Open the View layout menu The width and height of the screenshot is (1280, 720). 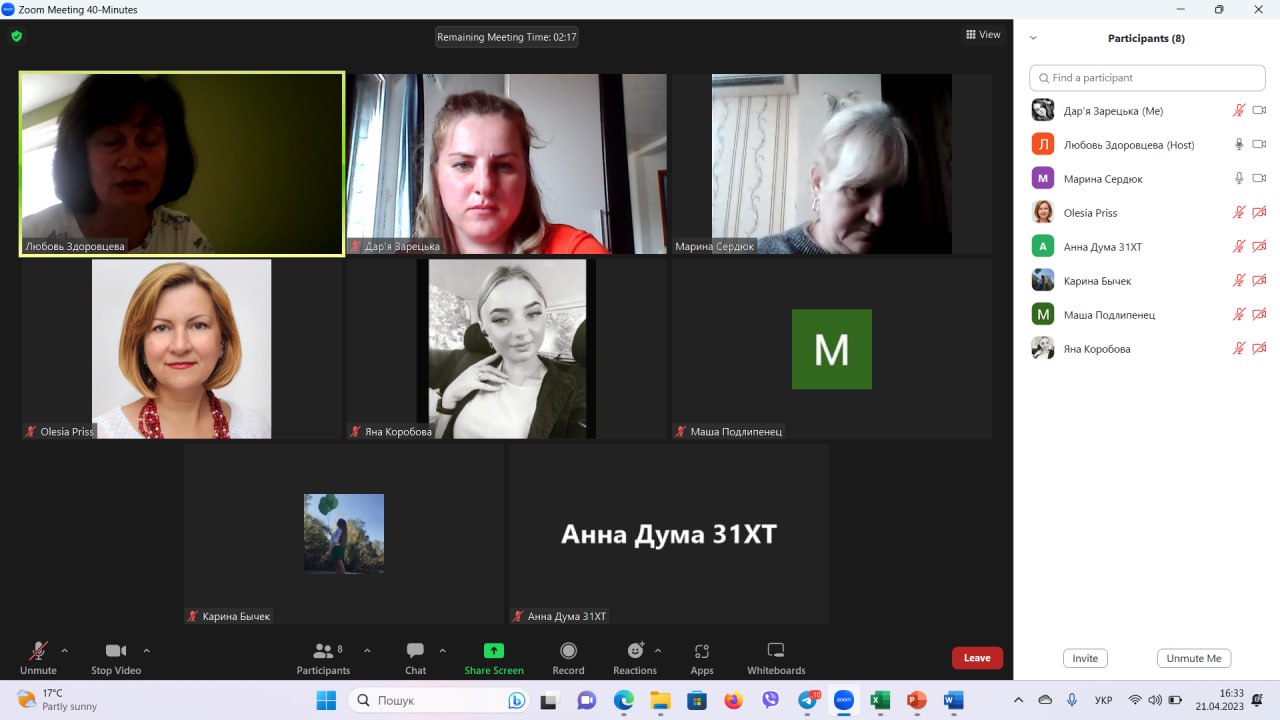tap(983, 35)
